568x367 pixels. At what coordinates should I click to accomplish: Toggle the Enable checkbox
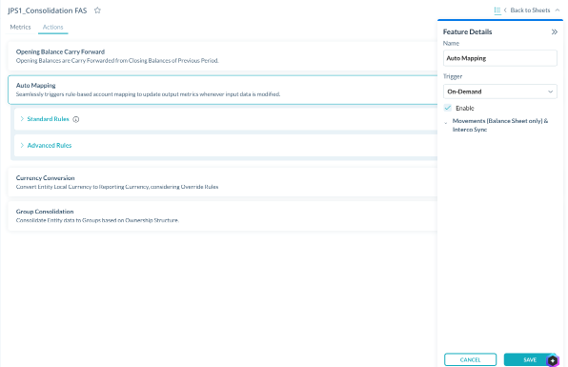(x=448, y=108)
